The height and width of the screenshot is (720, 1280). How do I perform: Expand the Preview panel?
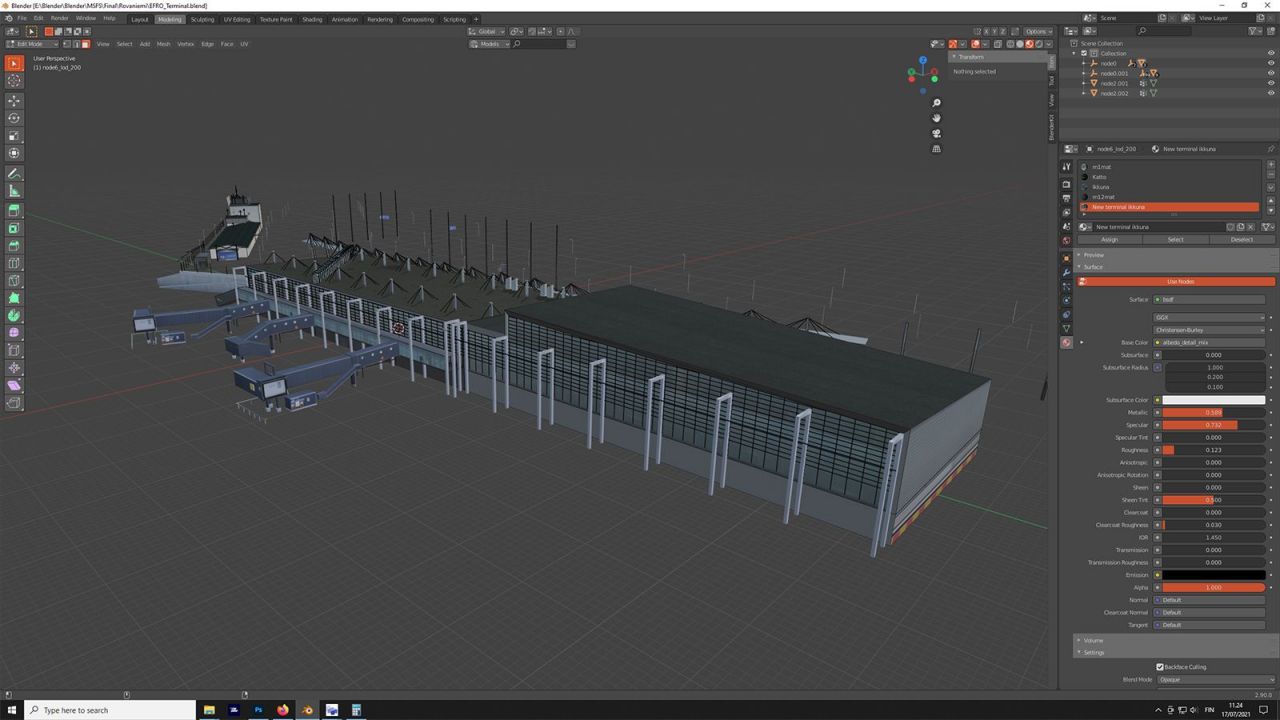1093,255
